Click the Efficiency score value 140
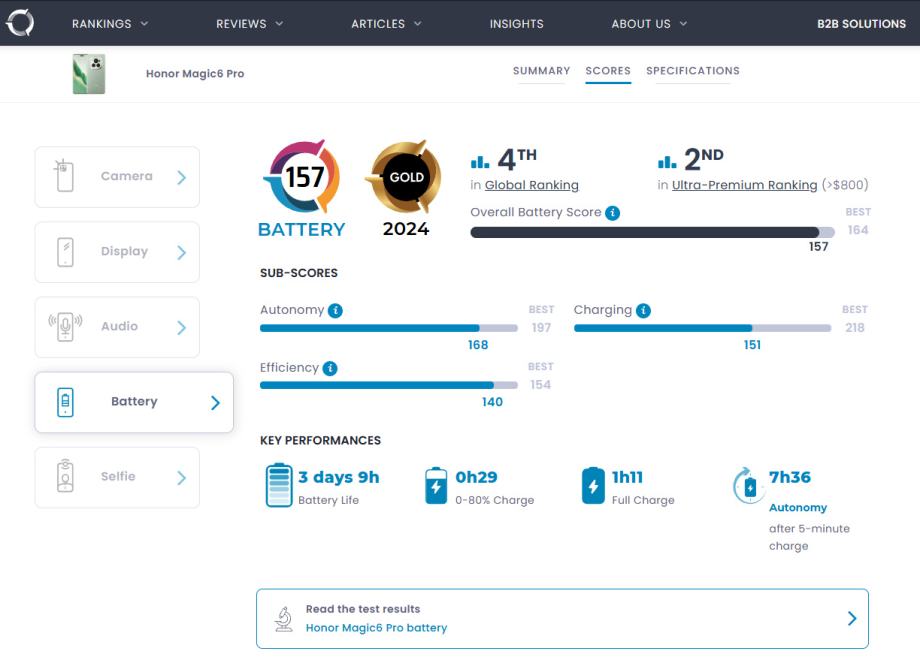 point(492,402)
